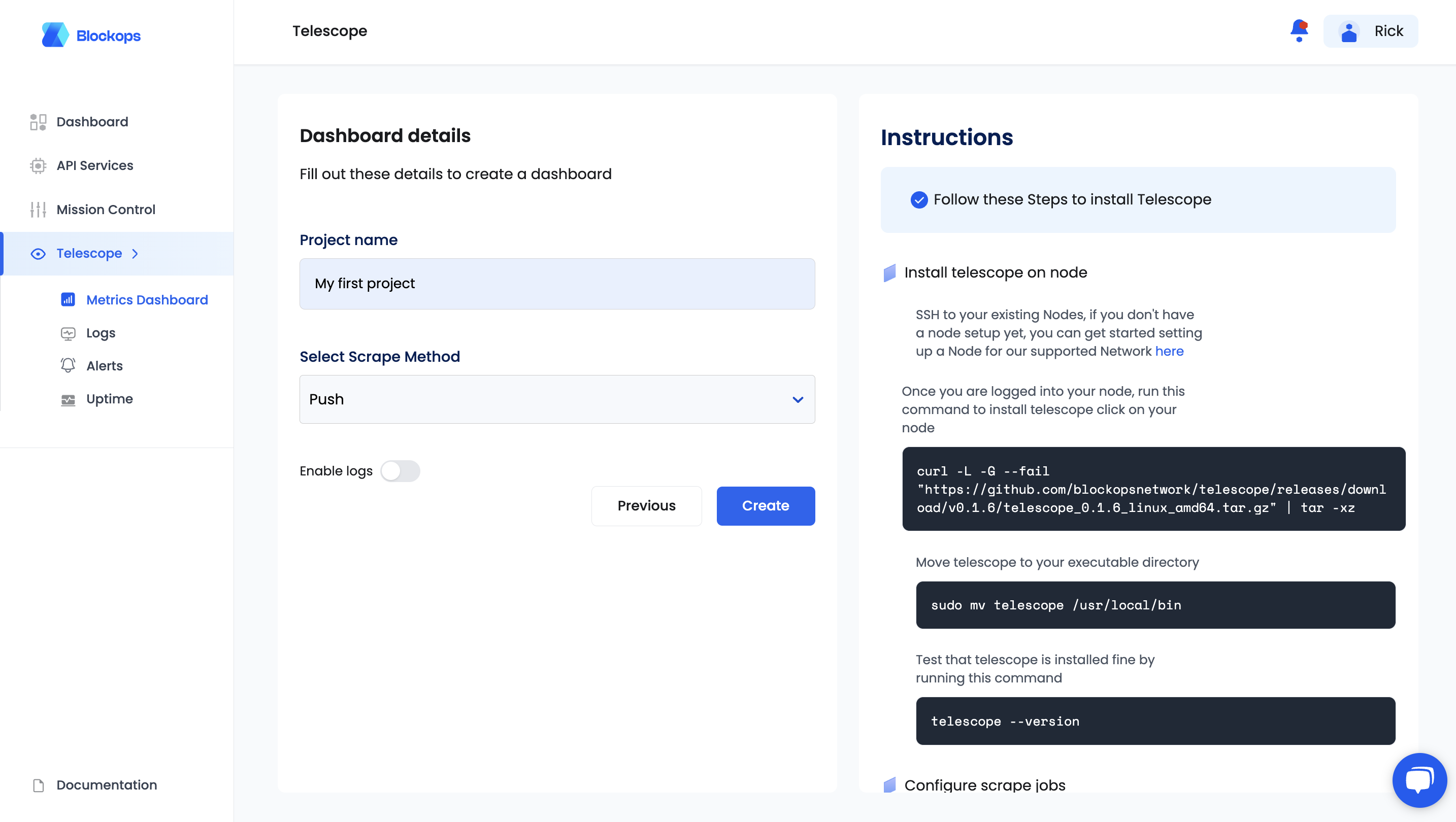Image resolution: width=1456 pixels, height=822 pixels.
Task: Click the 'Select Scrape Method' label
Action: pos(380,357)
